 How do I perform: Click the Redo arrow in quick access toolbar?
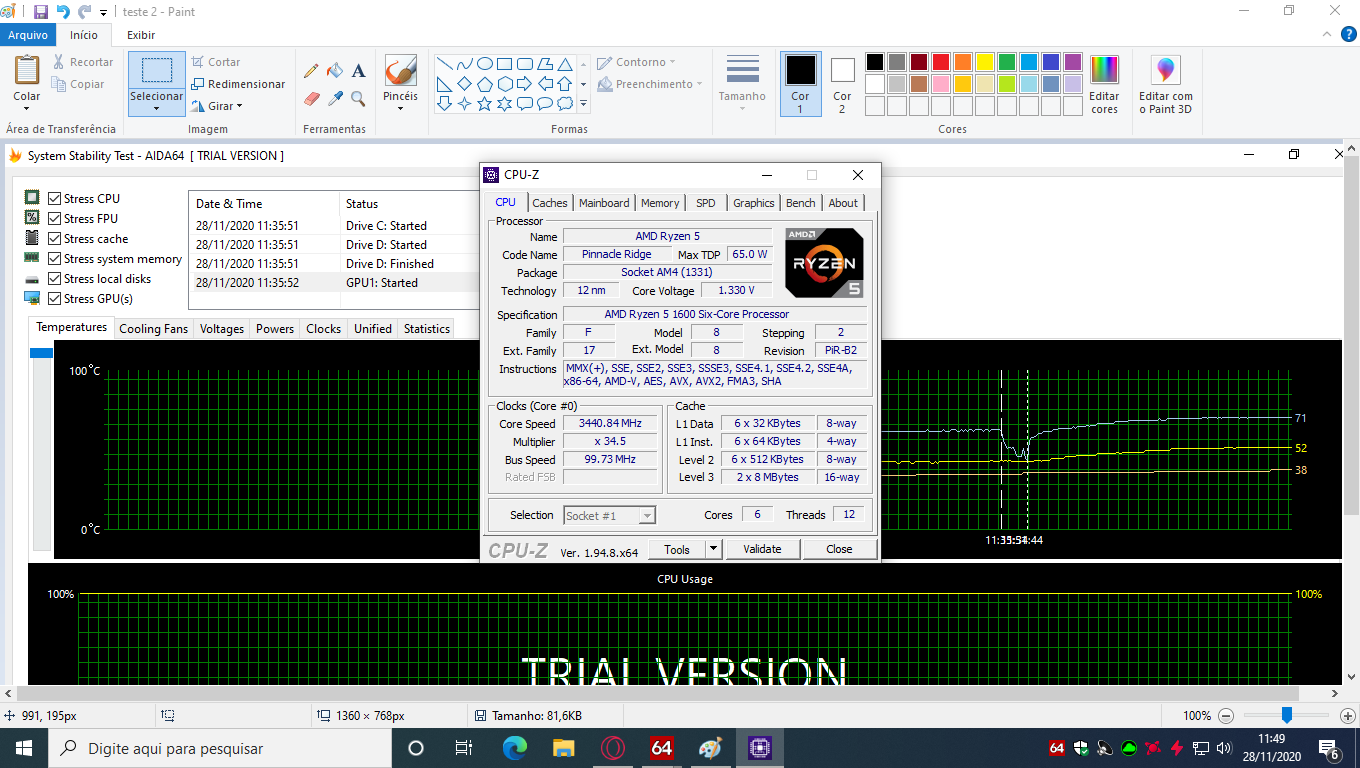tap(85, 12)
